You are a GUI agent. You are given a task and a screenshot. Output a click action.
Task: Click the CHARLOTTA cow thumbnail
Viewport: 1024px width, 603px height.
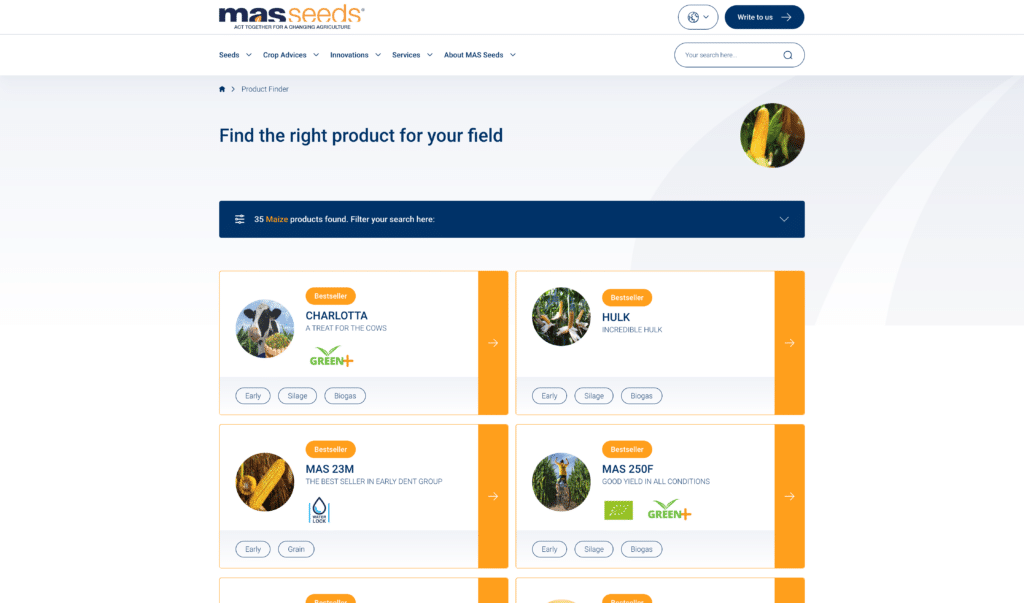(x=264, y=329)
